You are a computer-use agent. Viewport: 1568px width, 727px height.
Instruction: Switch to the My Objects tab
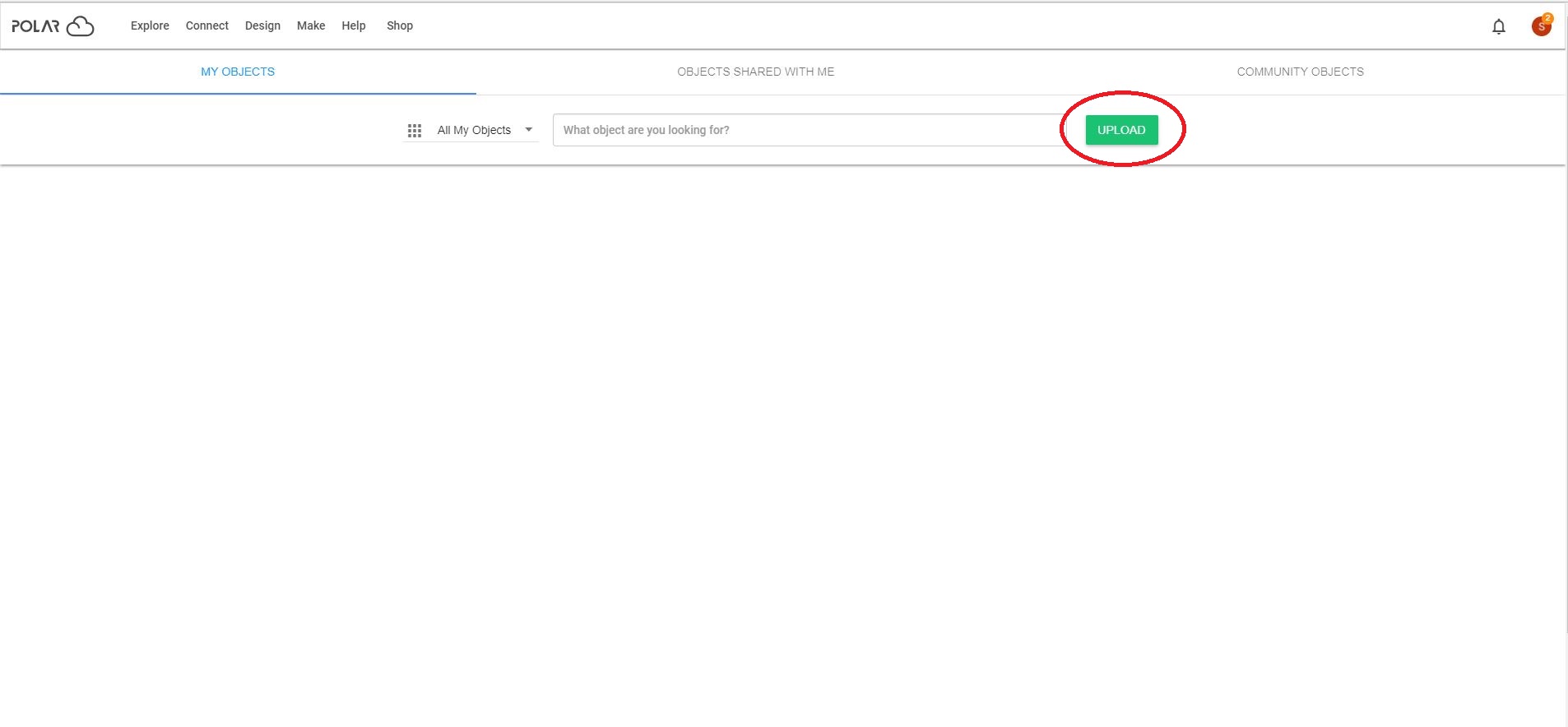(x=238, y=72)
